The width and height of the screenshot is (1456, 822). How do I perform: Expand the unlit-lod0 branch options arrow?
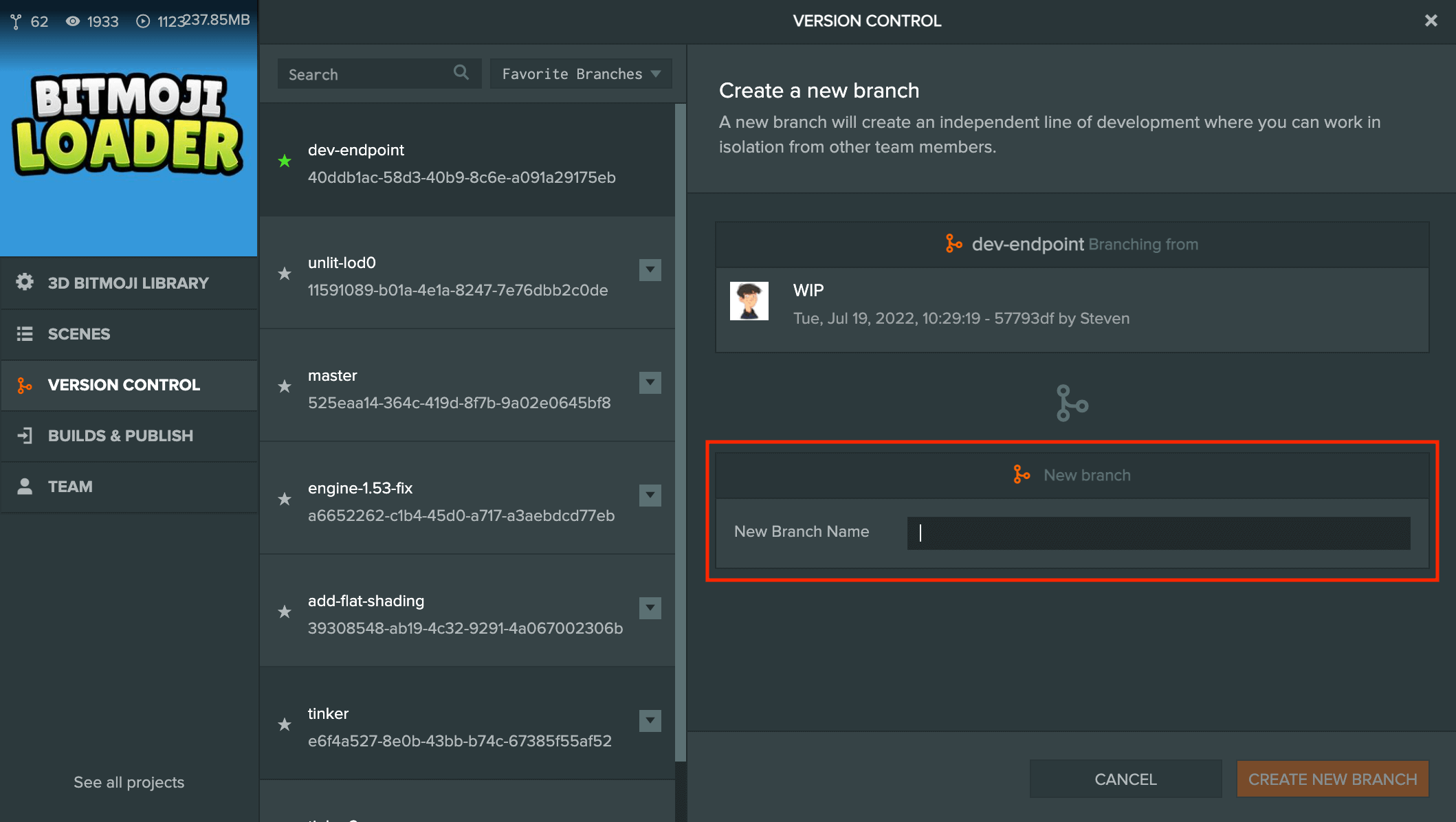pos(650,270)
